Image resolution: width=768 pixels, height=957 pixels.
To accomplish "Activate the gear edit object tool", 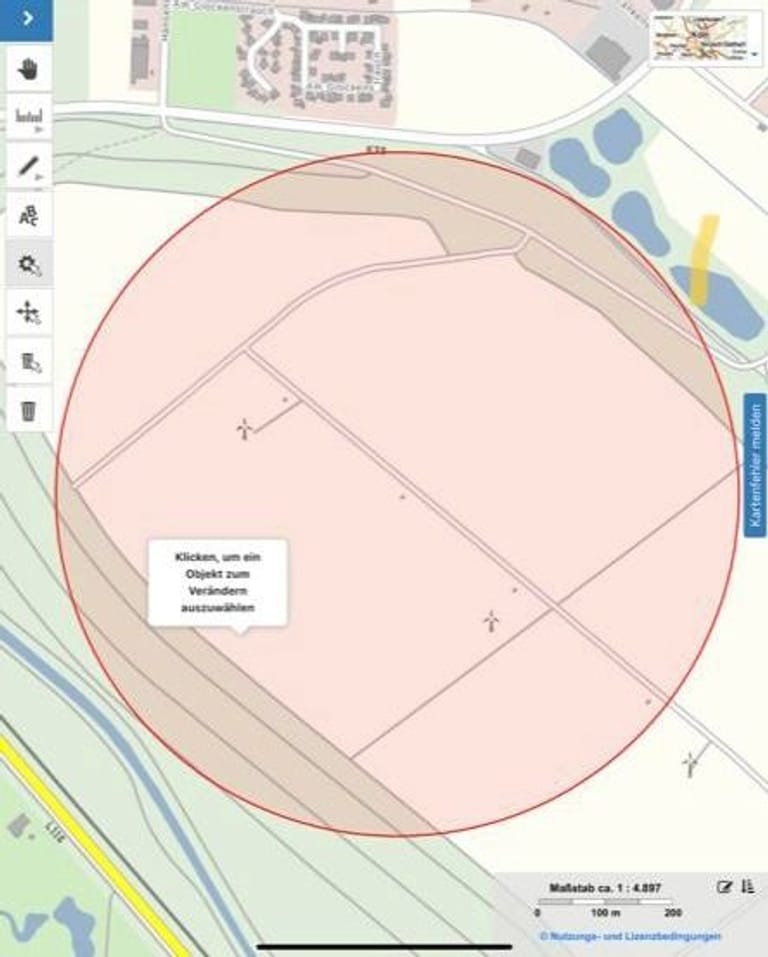I will click(29, 264).
